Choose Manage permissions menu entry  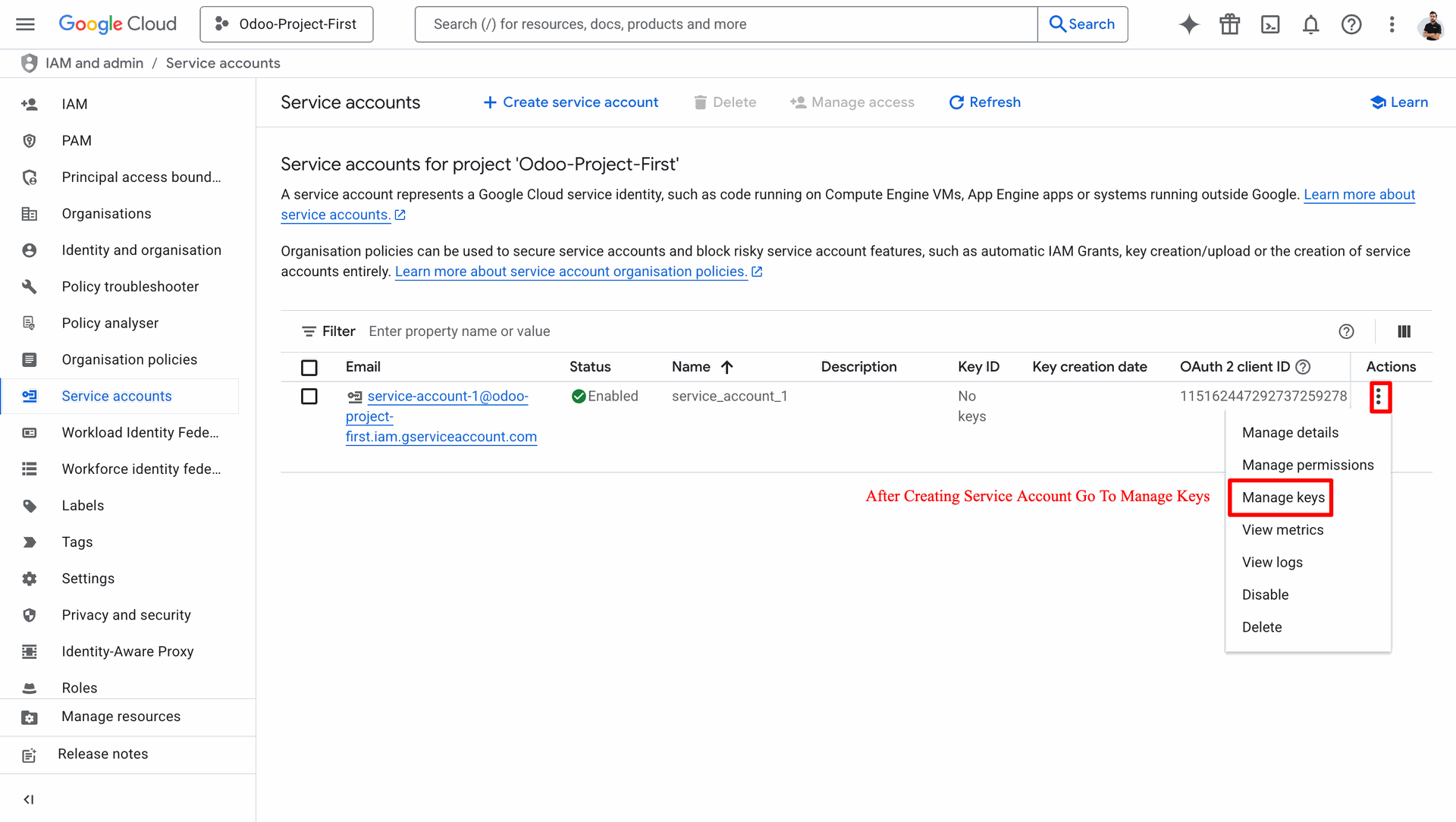pos(1307,465)
